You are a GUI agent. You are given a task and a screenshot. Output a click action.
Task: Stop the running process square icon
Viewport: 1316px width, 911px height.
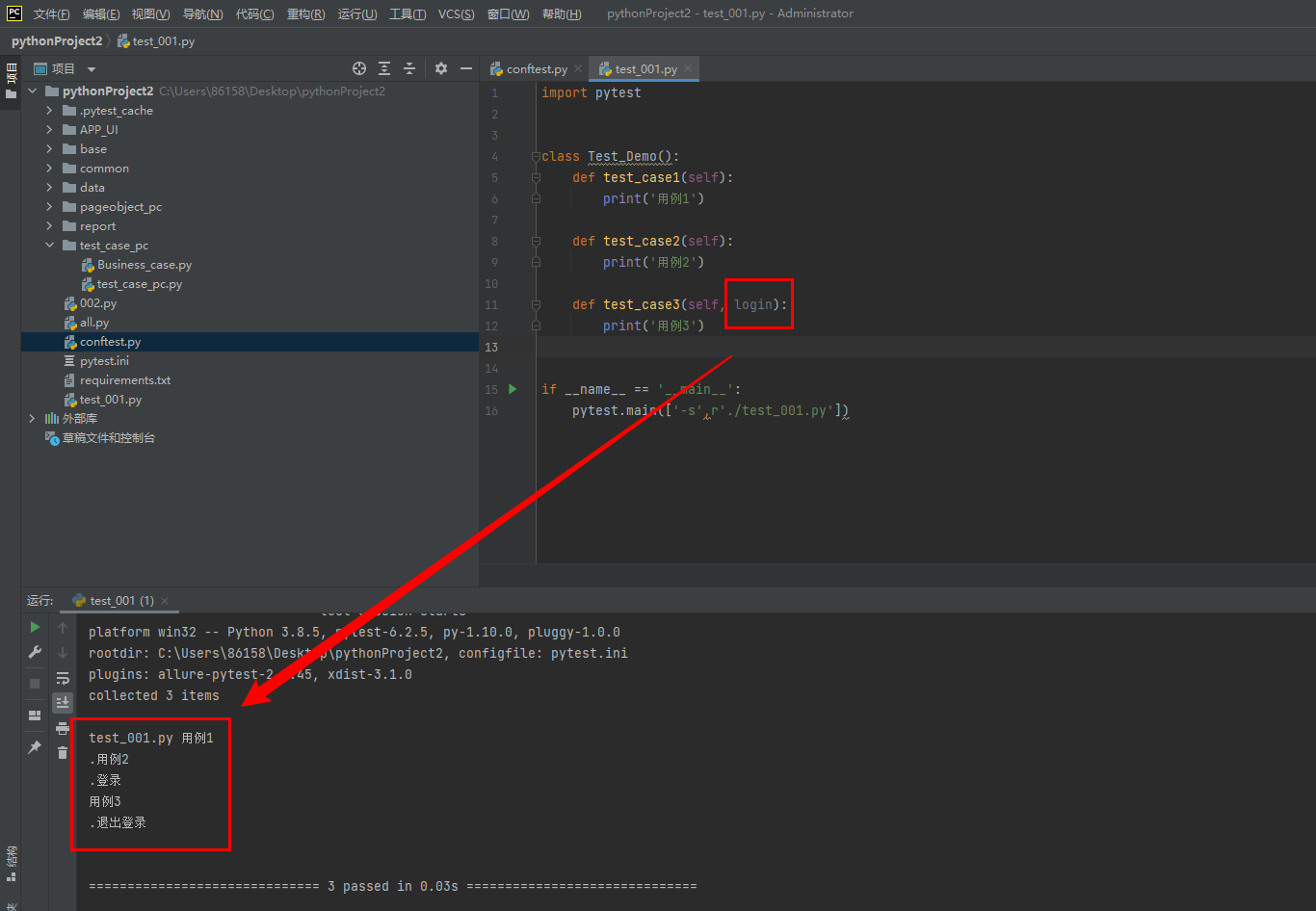coord(35,683)
